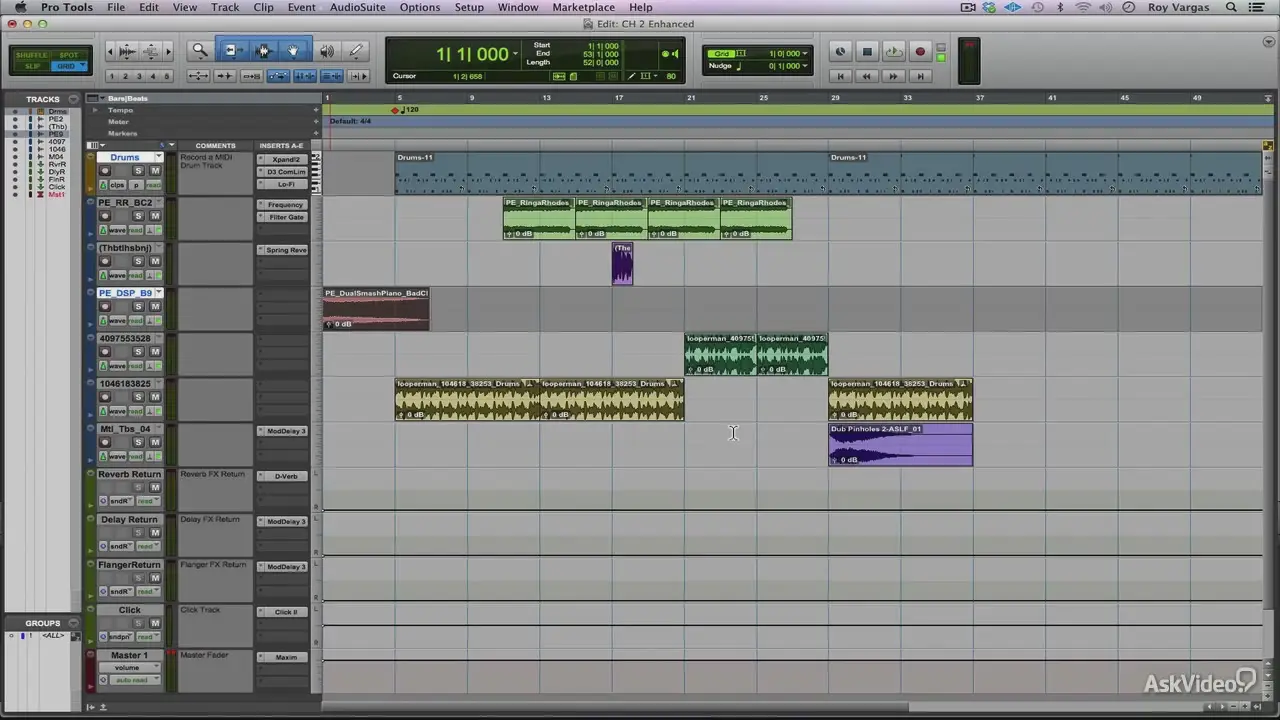Select the Selector waveform tool
Viewport: 1280px width, 720px height.
point(264,51)
